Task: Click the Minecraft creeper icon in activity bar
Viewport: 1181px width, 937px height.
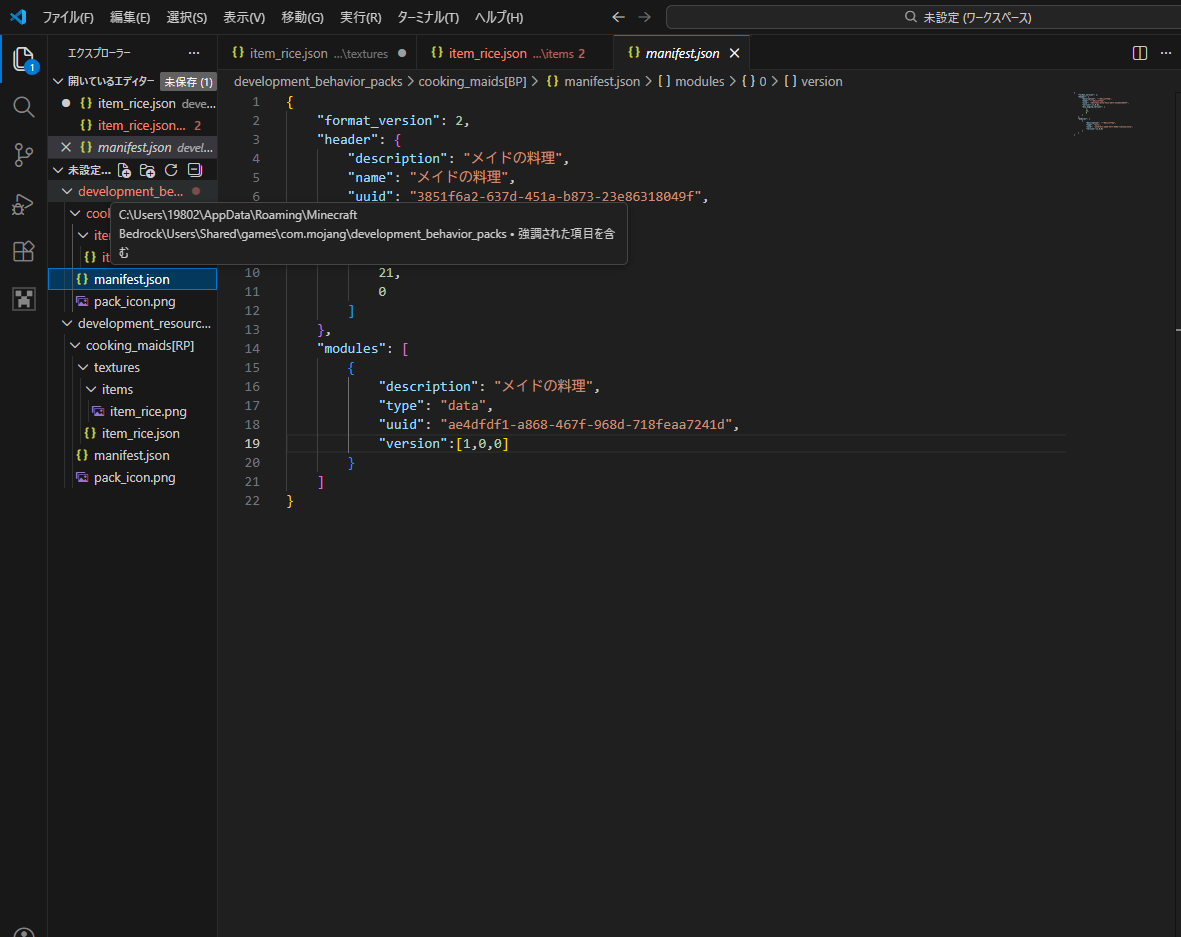Action: pyautogui.click(x=24, y=298)
